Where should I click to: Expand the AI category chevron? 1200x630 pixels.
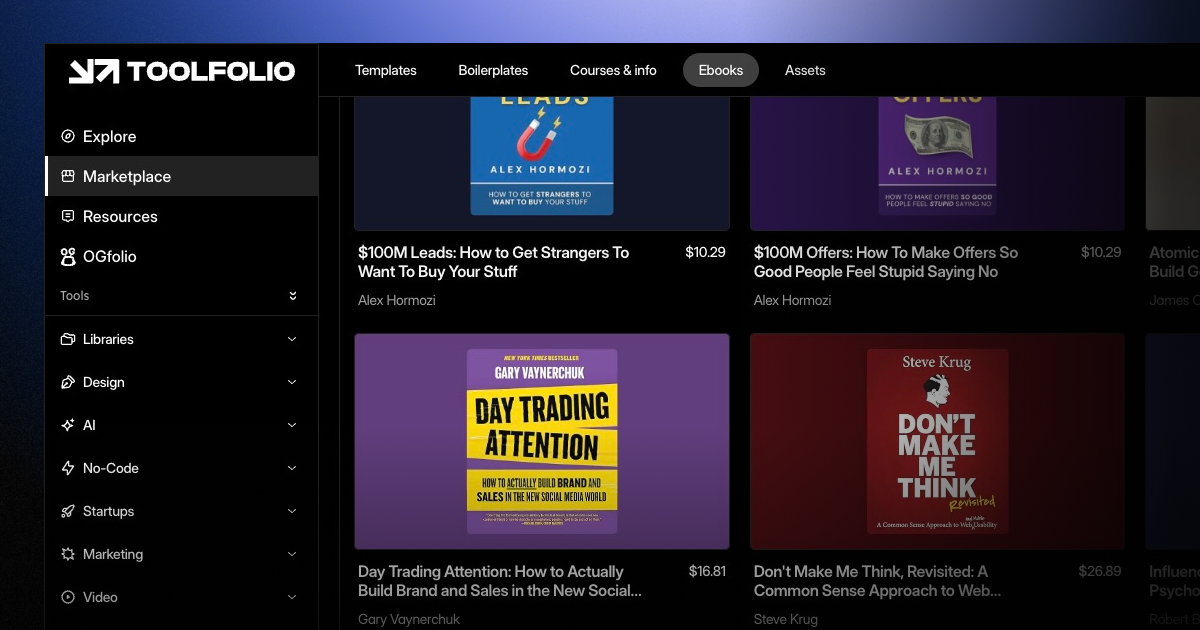click(292, 425)
